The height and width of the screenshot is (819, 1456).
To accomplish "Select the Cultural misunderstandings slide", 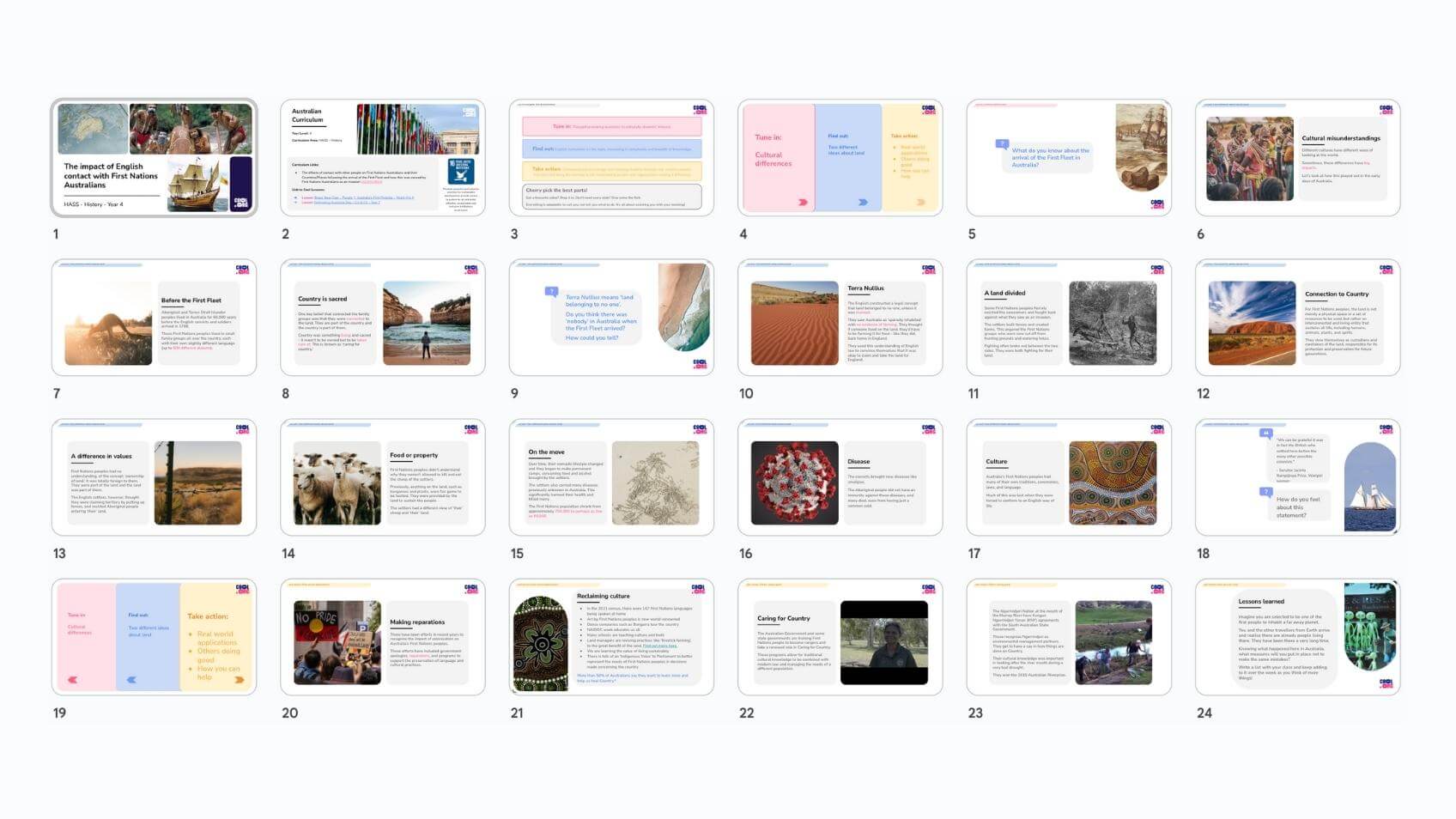I will coord(1297,158).
